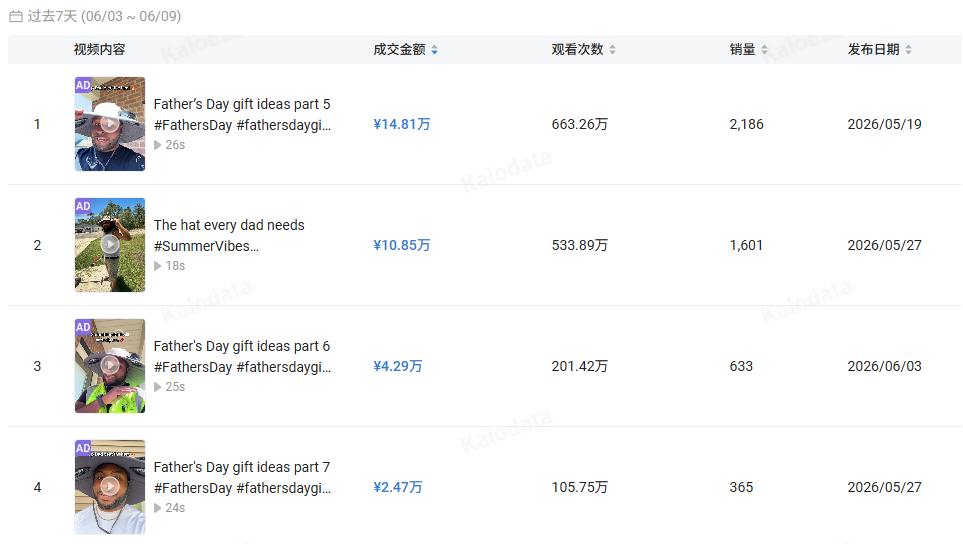Screen dimensions: 963x544
Task: Select the 2026/06/03 publish date
Action: [x=884, y=366]
